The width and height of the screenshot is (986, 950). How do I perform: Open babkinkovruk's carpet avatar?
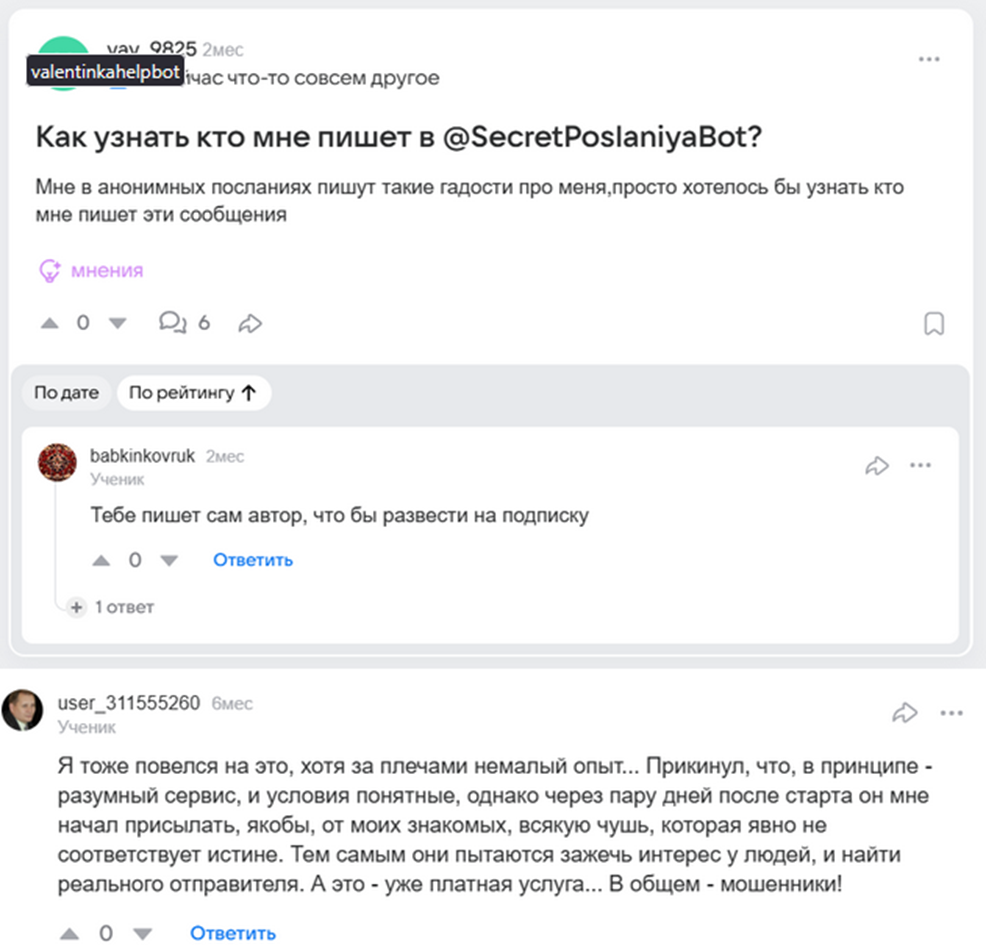(x=57, y=462)
